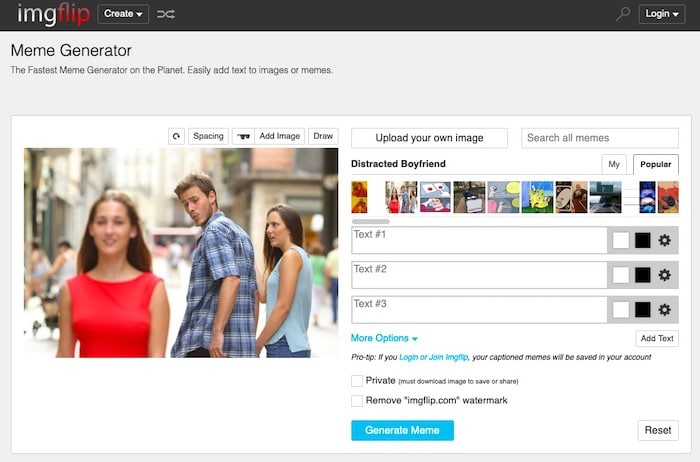Expand More Options
Viewport: 700px width, 462px height.
pos(384,338)
